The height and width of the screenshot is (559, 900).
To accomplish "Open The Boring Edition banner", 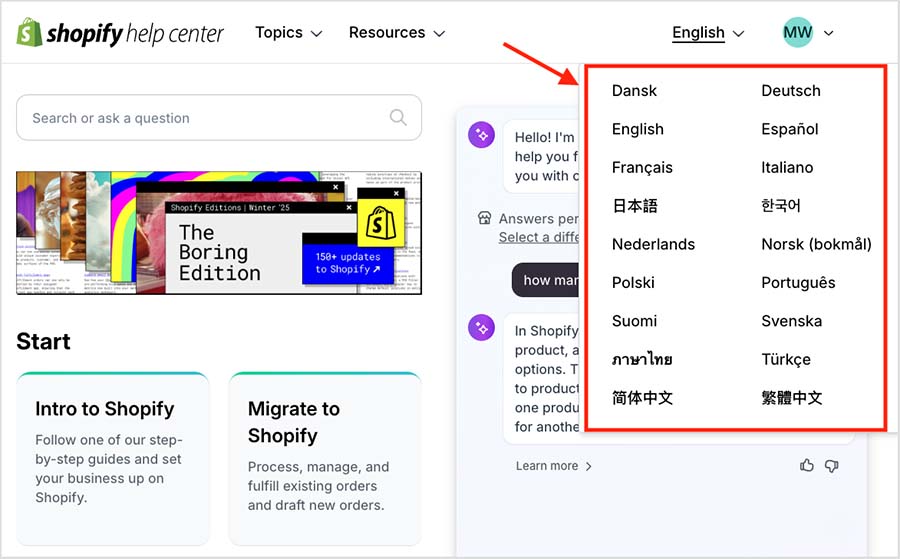I will coord(219,232).
